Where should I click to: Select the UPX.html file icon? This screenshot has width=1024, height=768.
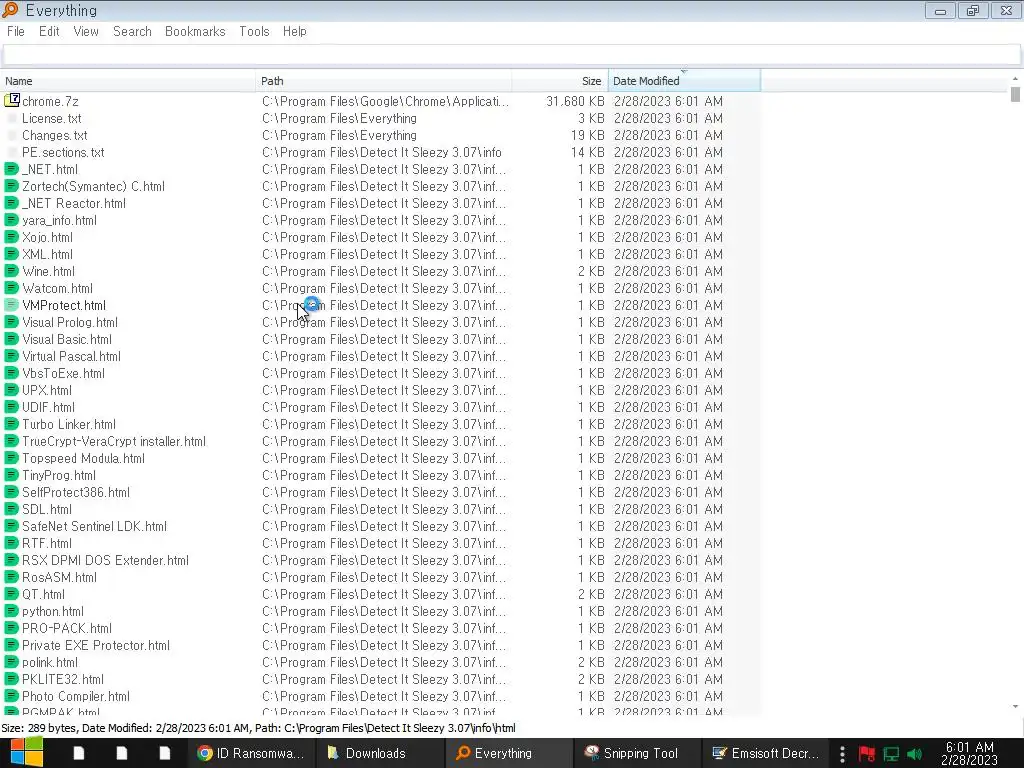click(12, 390)
